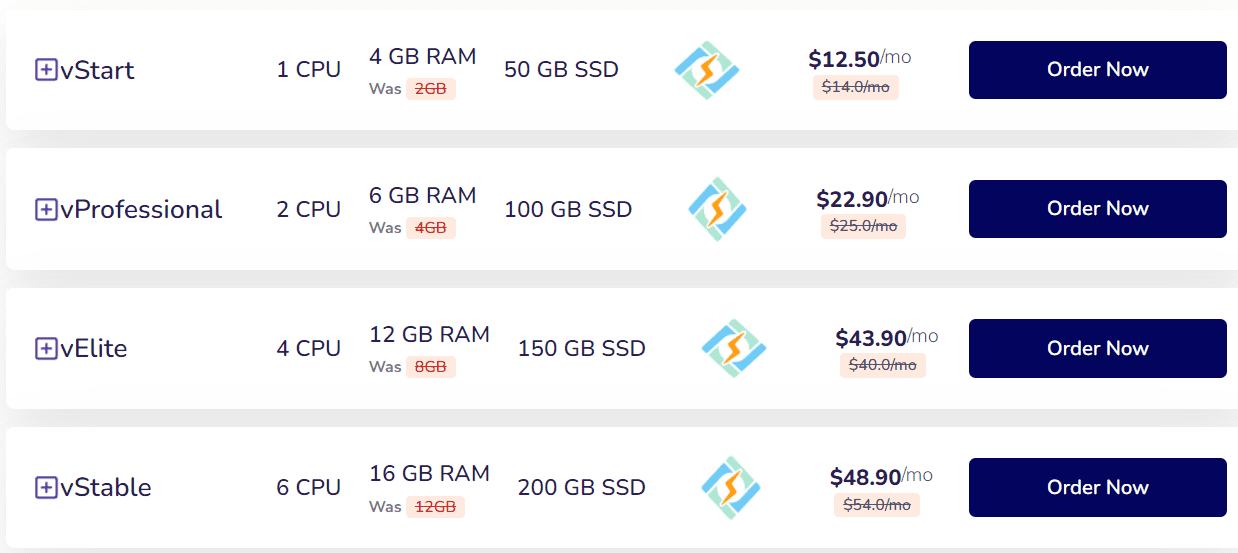Click the LiteSpeed icon in vStable row
This screenshot has width=1238, height=553.
pyautogui.click(x=733, y=487)
